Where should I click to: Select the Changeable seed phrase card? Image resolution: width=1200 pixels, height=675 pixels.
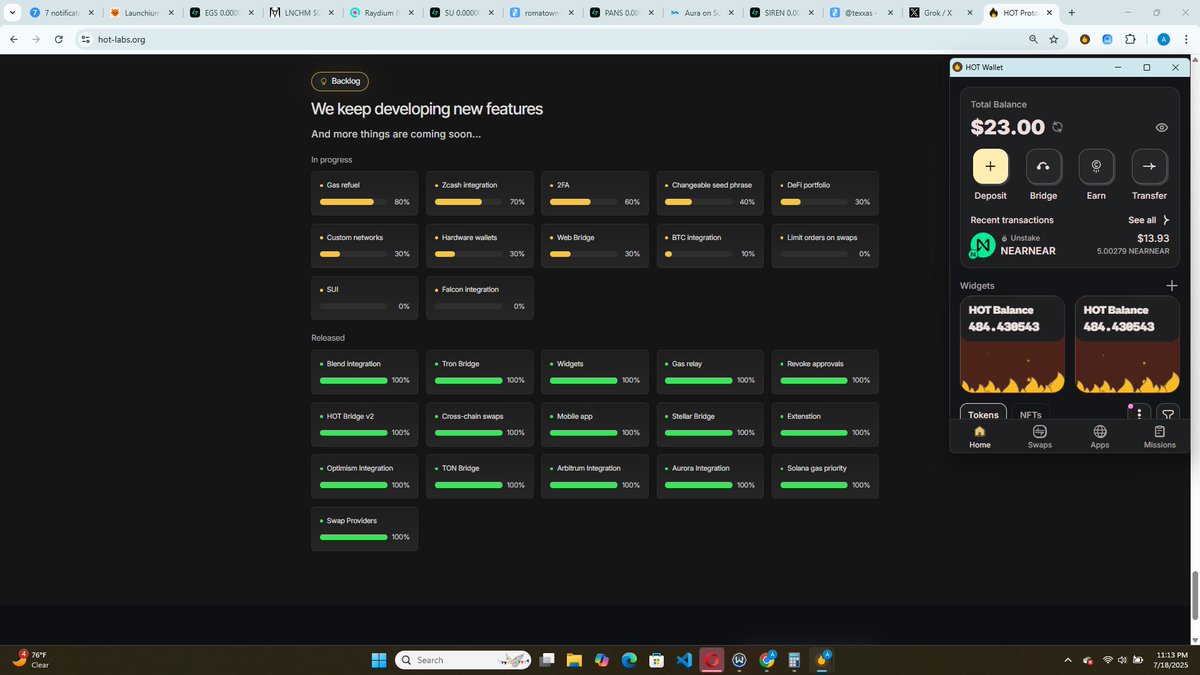point(710,193)
